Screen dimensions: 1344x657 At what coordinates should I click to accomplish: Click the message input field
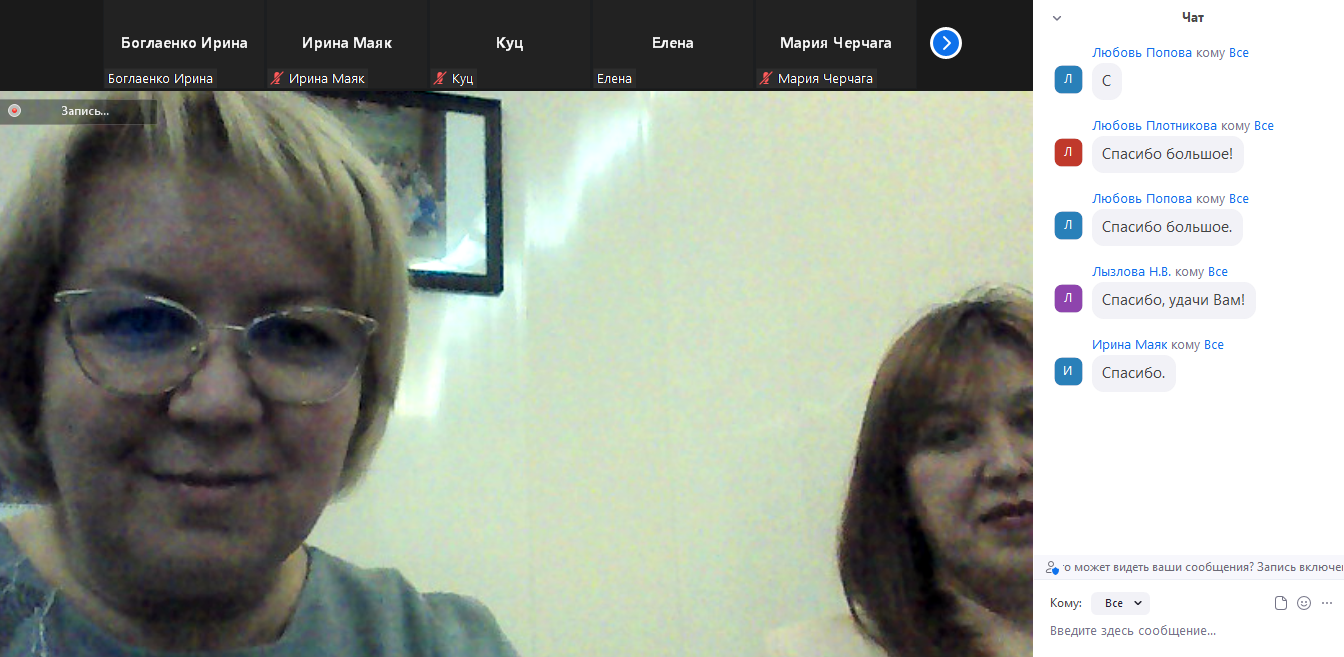click(x=1189, y=631)
